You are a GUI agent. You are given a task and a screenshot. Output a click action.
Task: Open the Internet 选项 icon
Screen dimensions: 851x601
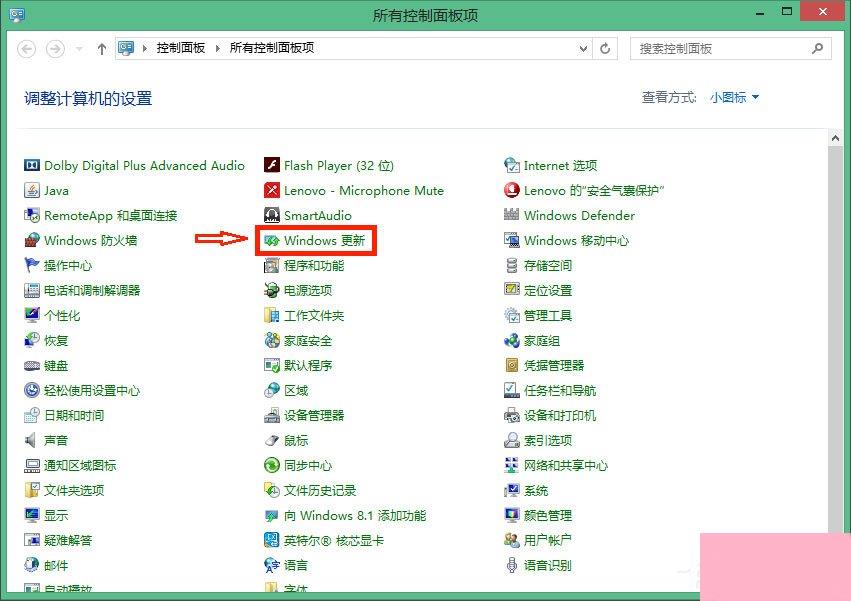pos(512,165)
